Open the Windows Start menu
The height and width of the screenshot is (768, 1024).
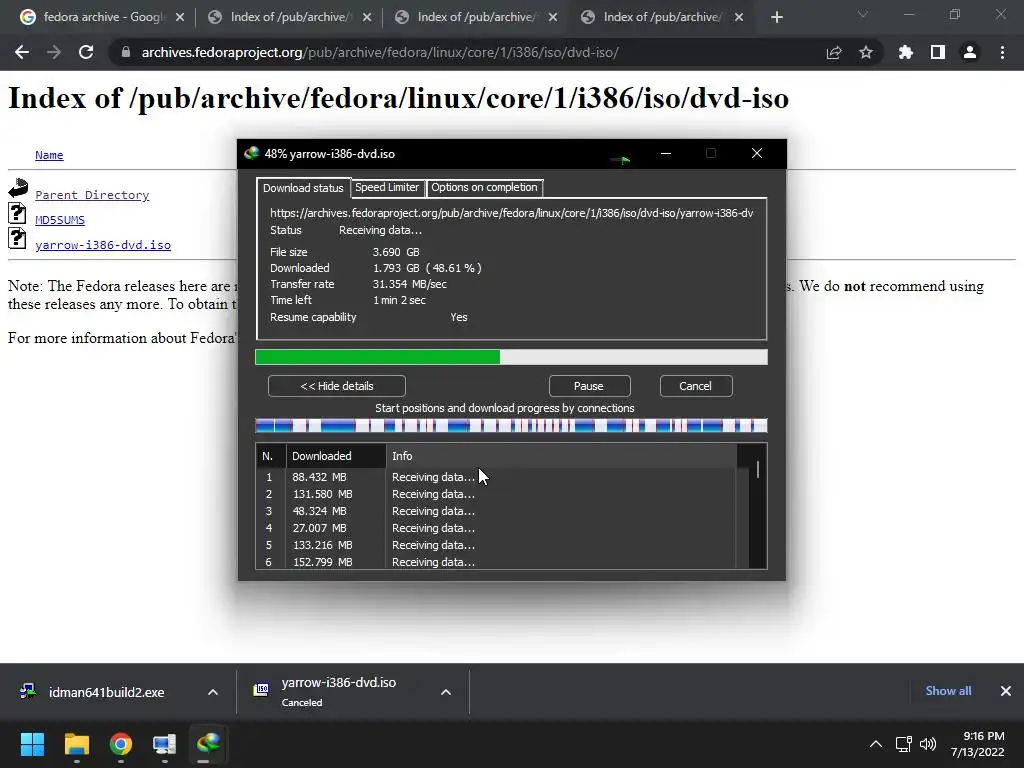coord(32,744)
